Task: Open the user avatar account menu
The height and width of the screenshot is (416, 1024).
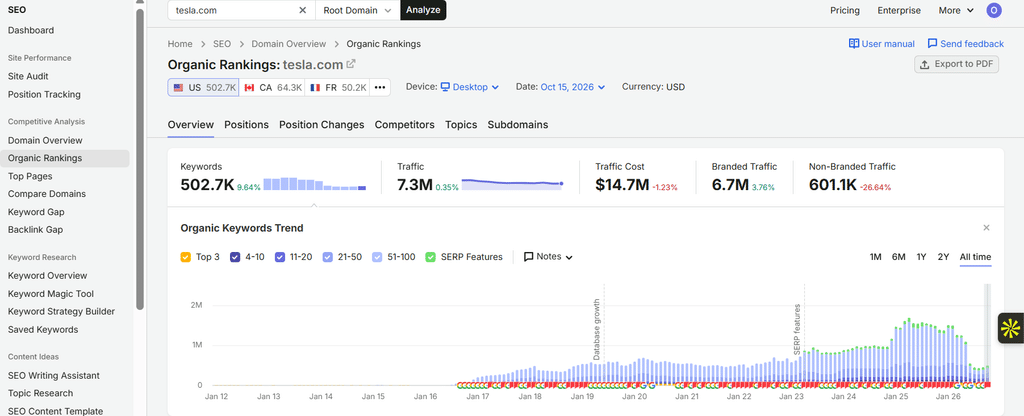Action: click(994, 10)
